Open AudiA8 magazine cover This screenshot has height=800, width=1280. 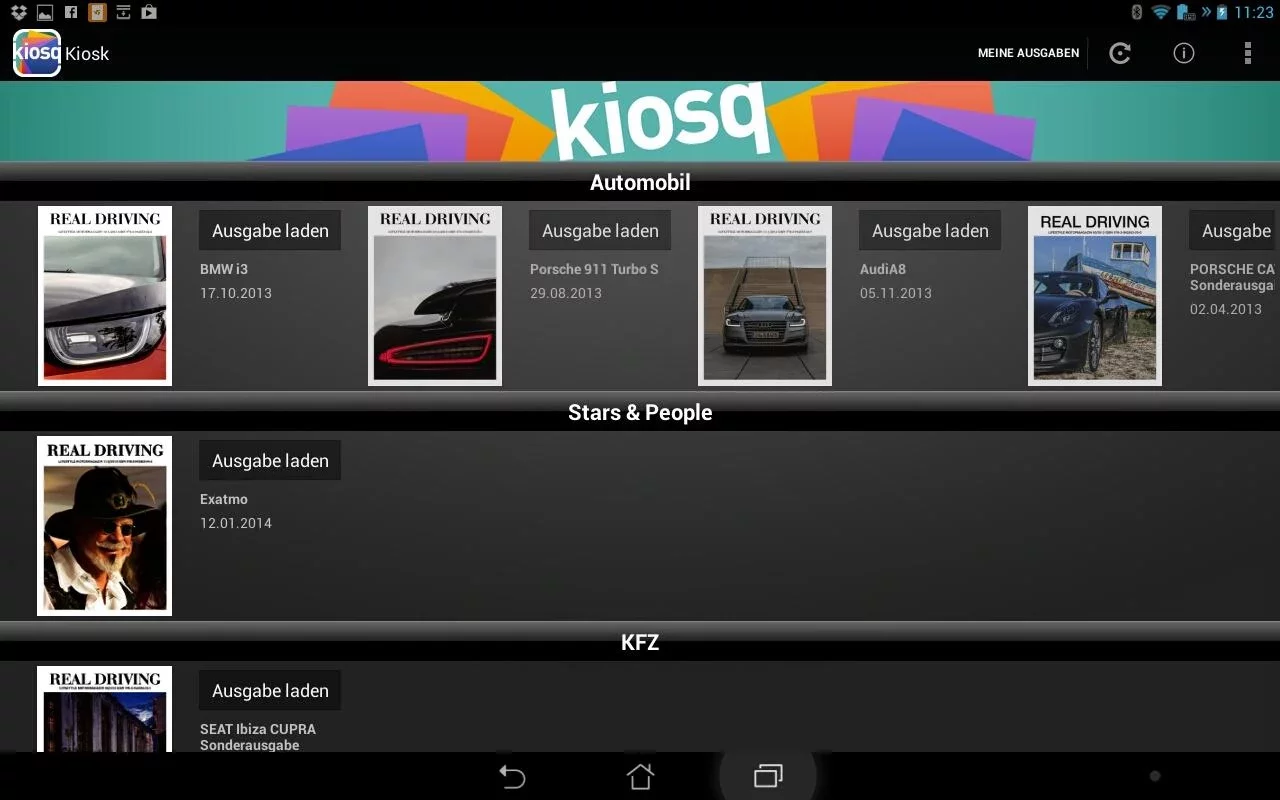(765, 296)
